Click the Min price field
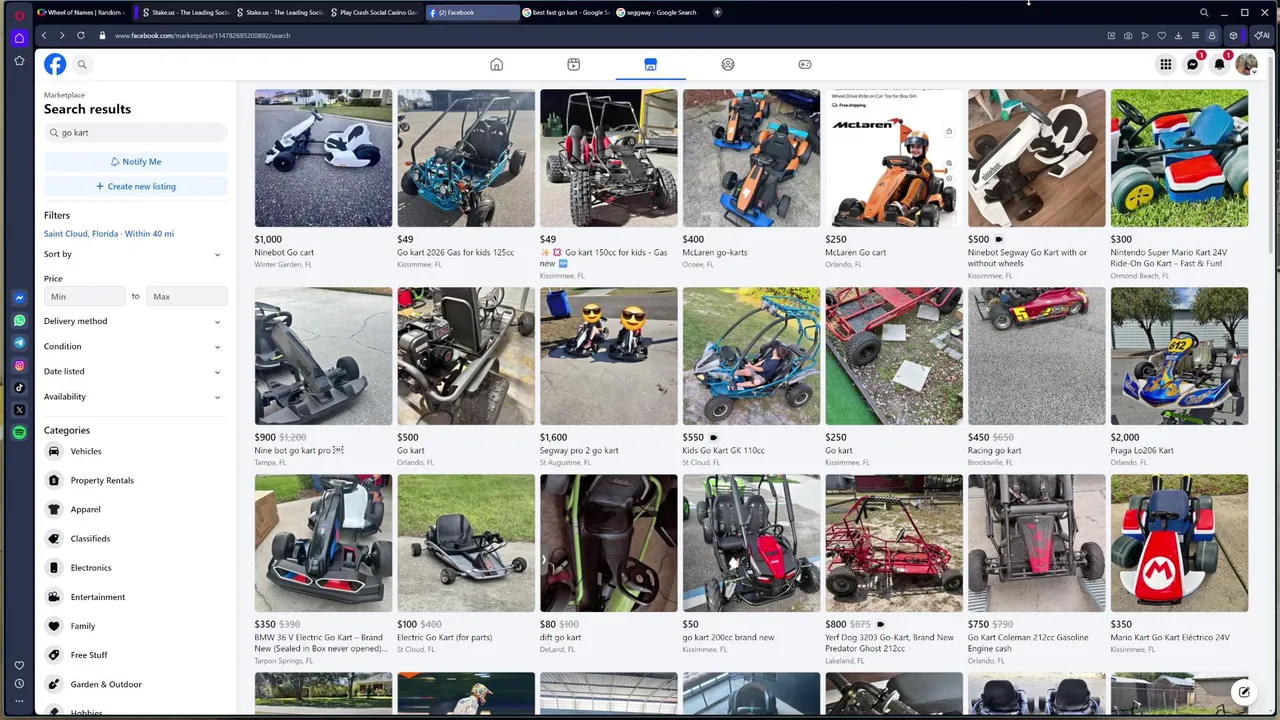The height and width of the screenshot is (720, 1280). [85, 296]
